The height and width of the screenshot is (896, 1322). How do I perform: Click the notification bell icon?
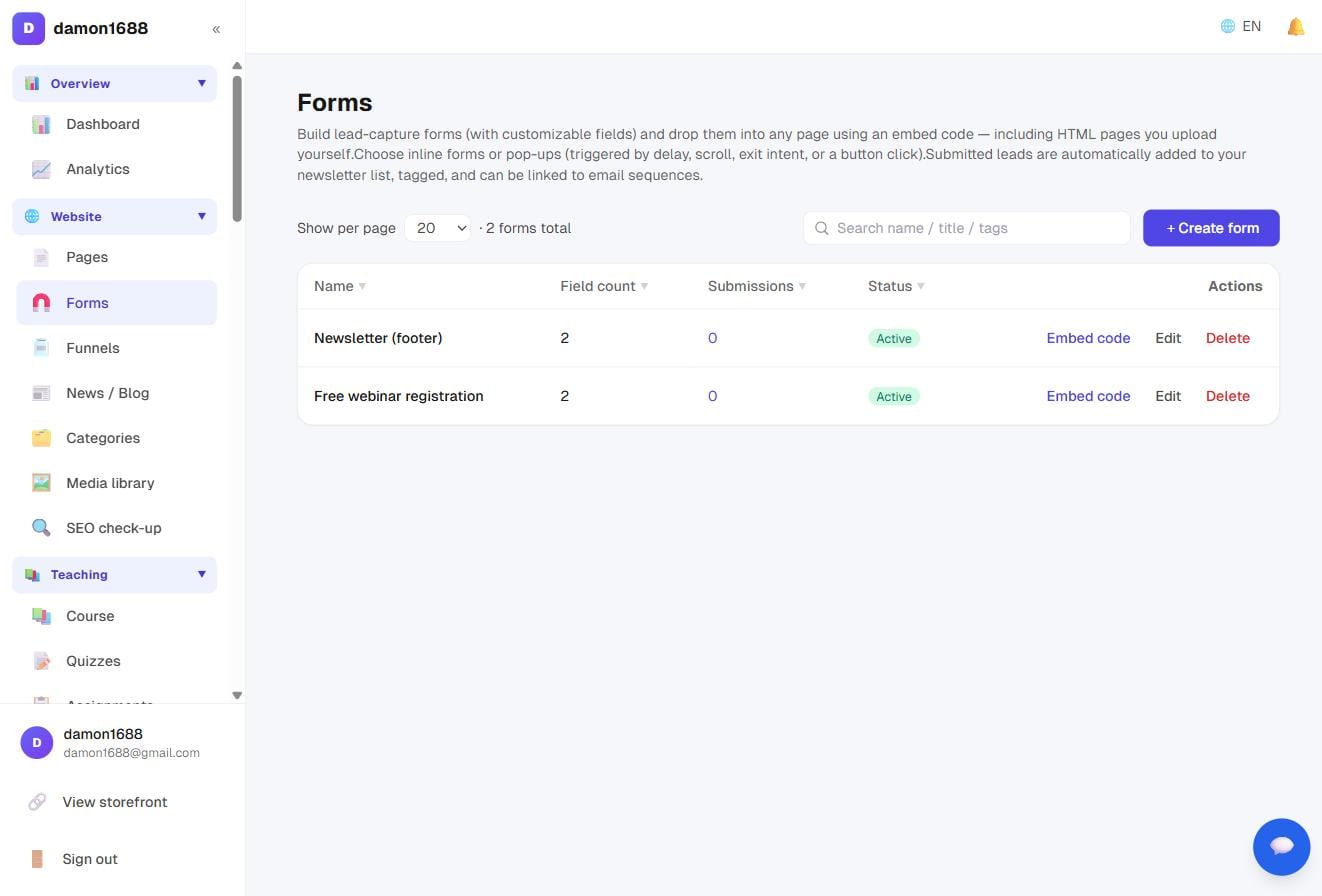click(x=1296, y=27)
